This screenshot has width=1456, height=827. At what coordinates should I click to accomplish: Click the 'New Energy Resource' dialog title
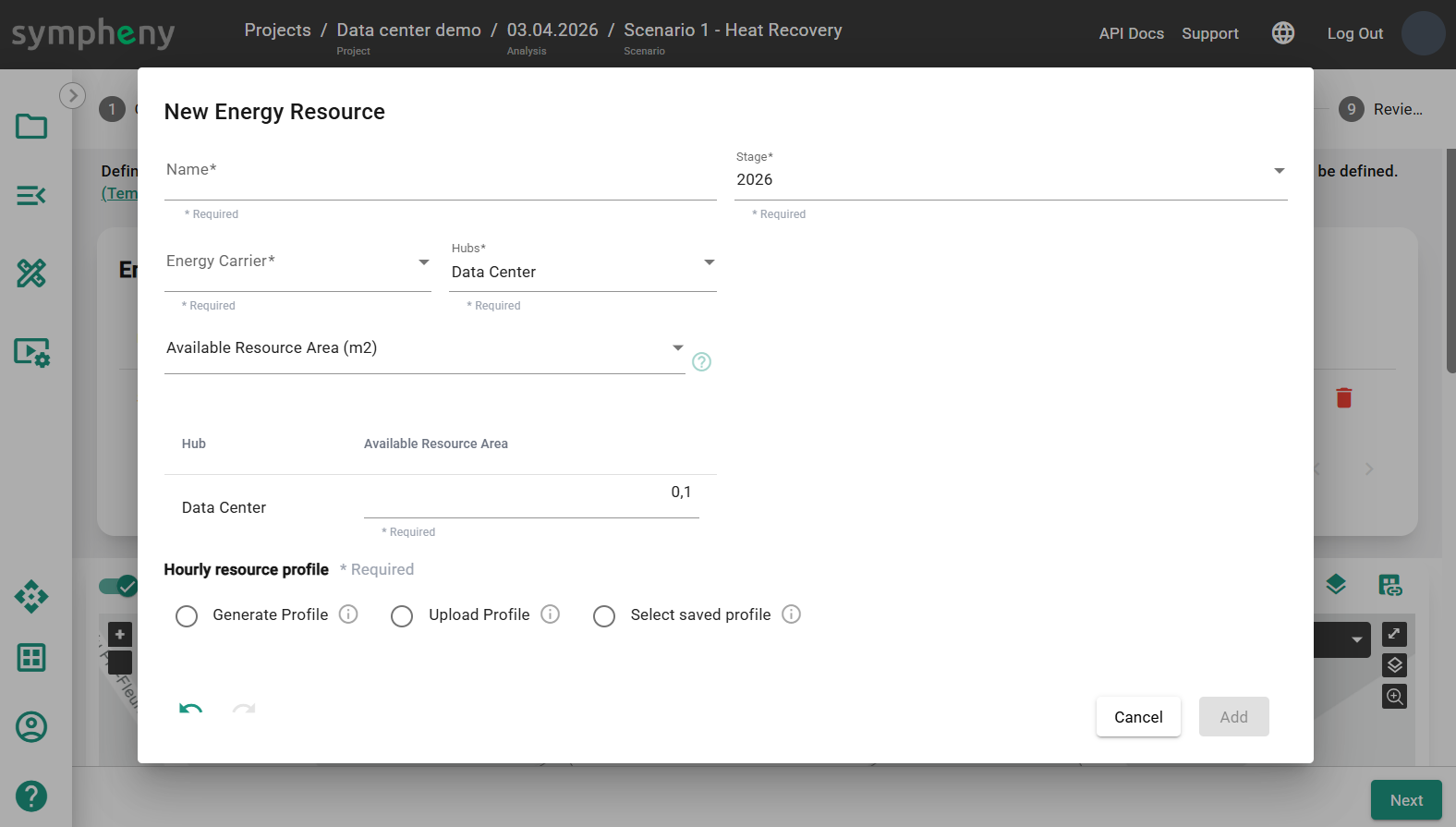(x=274, y=112)
